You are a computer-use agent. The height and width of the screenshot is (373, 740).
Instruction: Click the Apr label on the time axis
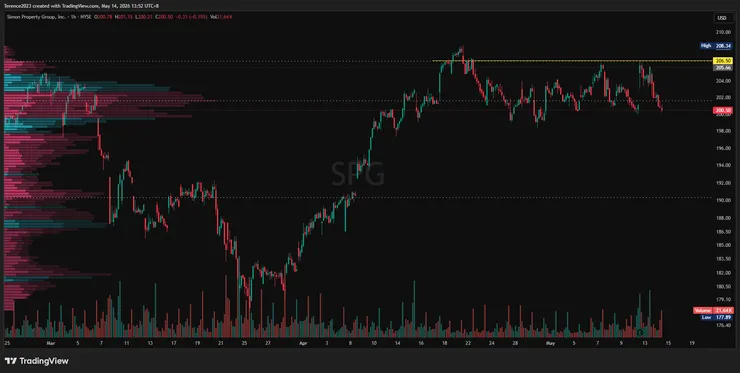coord(302,344)
